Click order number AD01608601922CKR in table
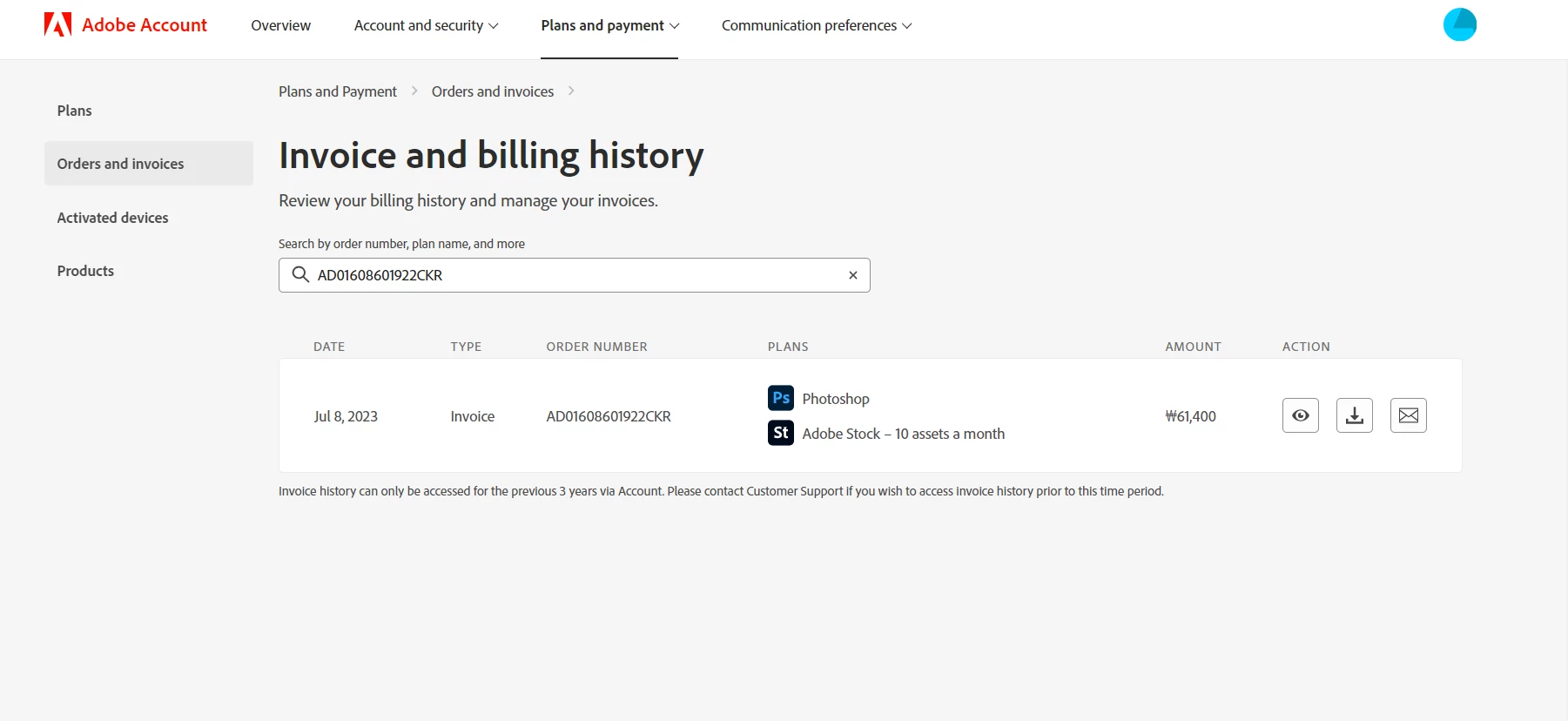The image size is (1568, 721). [609, 416]
